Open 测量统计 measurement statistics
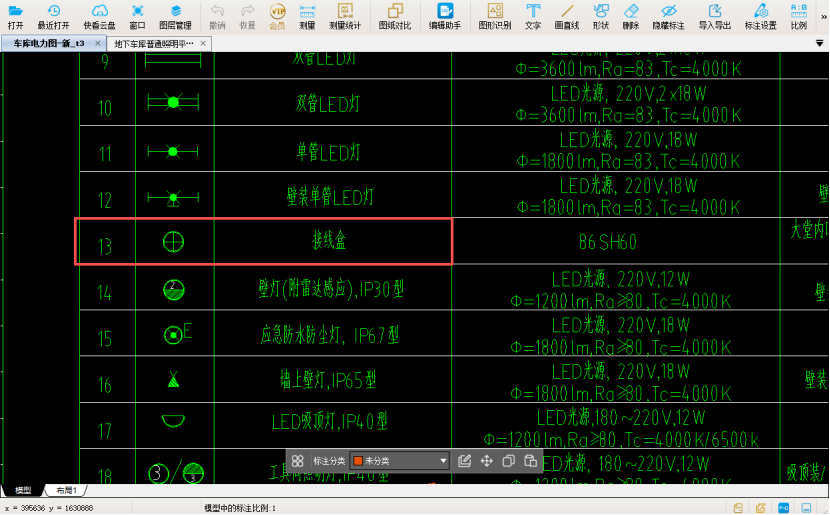 click(x=345, y=16)
